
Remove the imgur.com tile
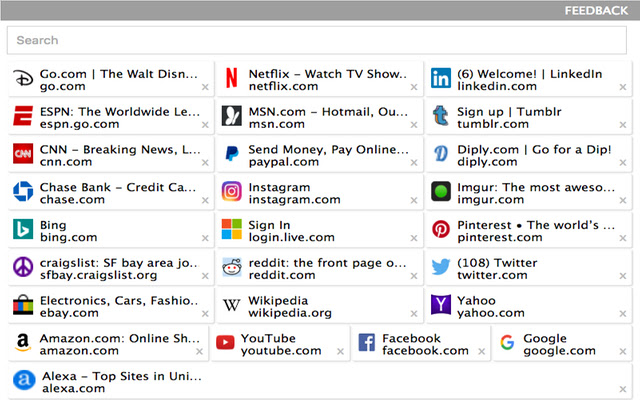point(623,200)
